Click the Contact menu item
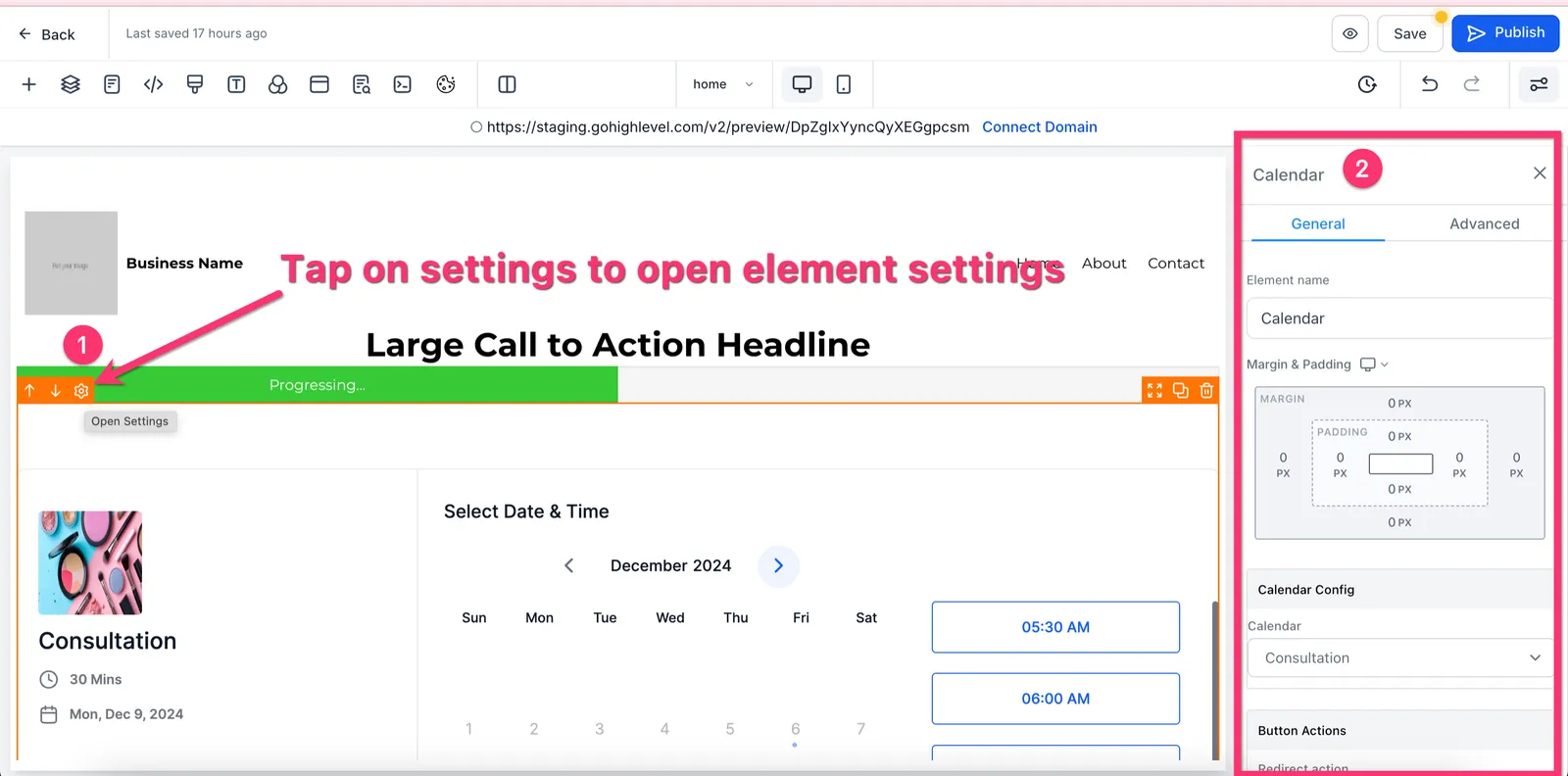Image resolution: width=1568 pixels, height=776 pixels. click(x=1176, y=263)
